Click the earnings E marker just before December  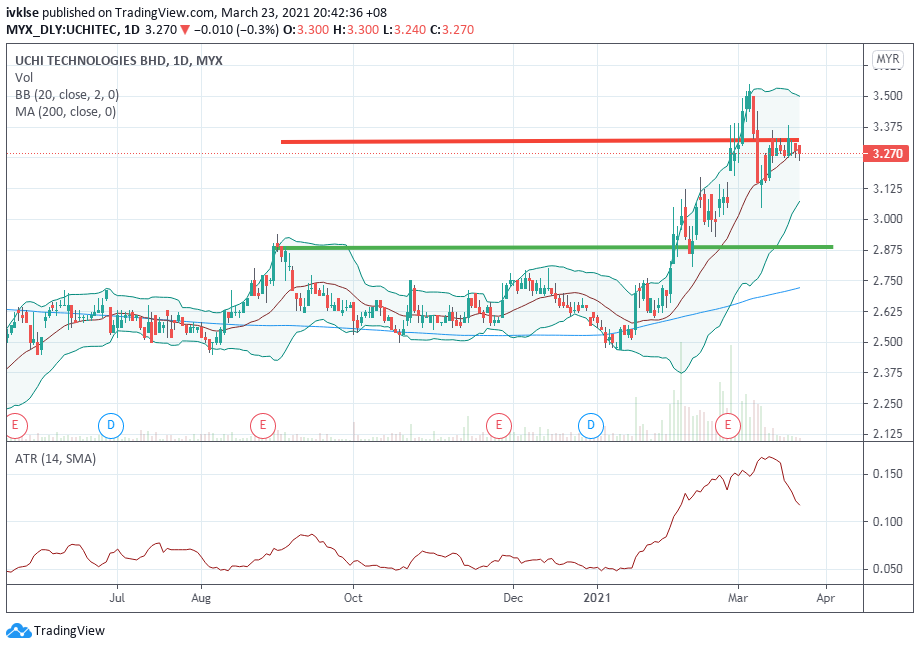[499, 425]
